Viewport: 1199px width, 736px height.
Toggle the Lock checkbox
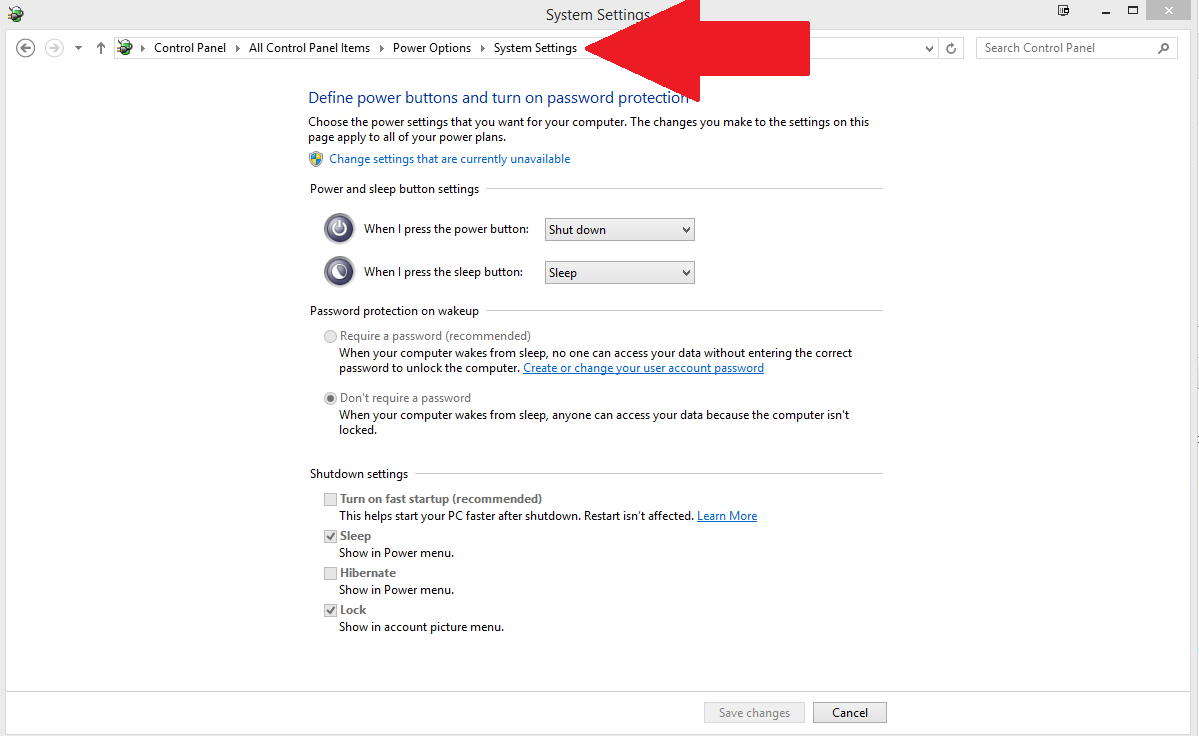[330, 610]
